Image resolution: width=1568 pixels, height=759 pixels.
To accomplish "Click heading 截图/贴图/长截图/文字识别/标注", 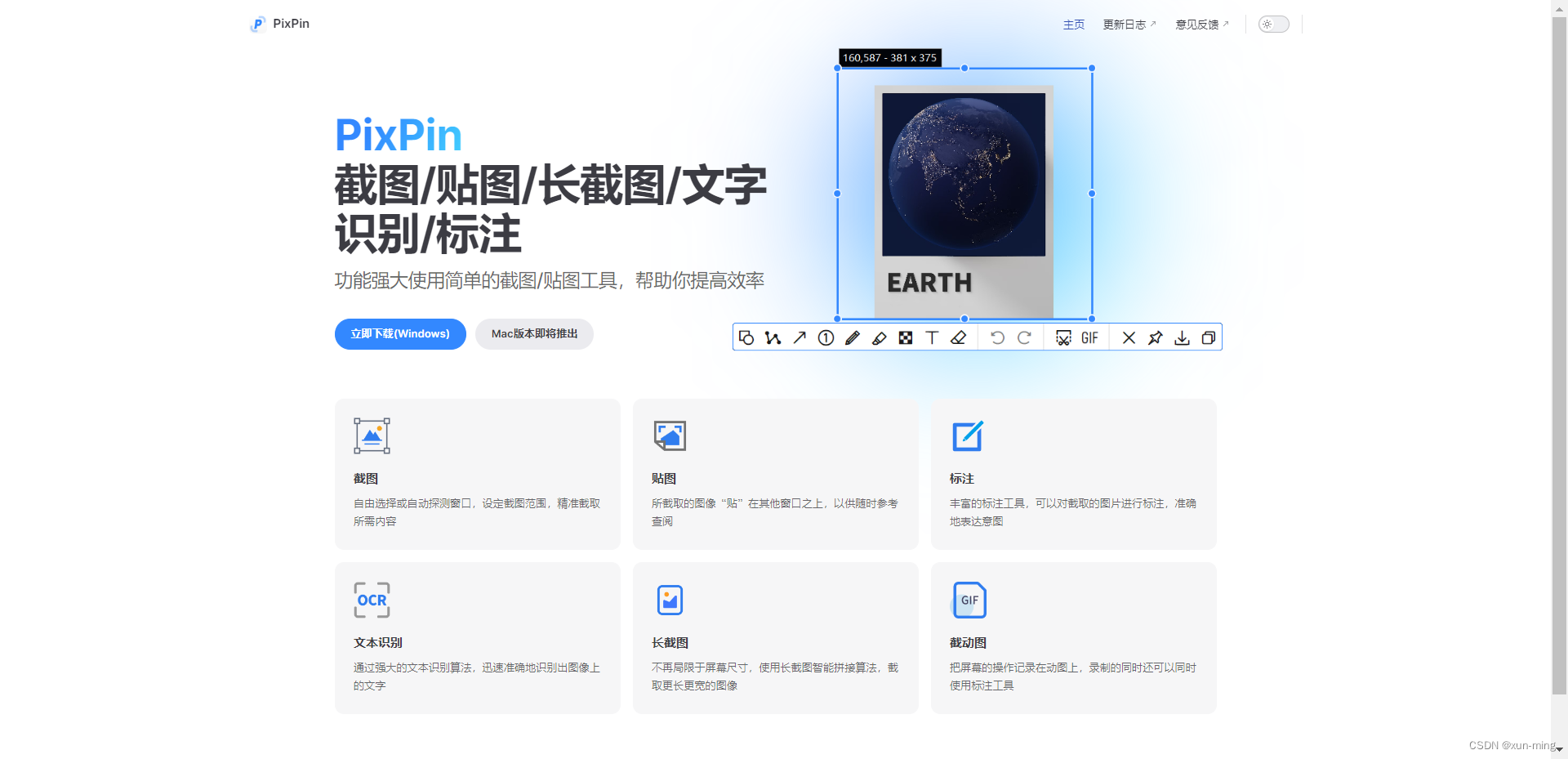I will tap(550, 209).
